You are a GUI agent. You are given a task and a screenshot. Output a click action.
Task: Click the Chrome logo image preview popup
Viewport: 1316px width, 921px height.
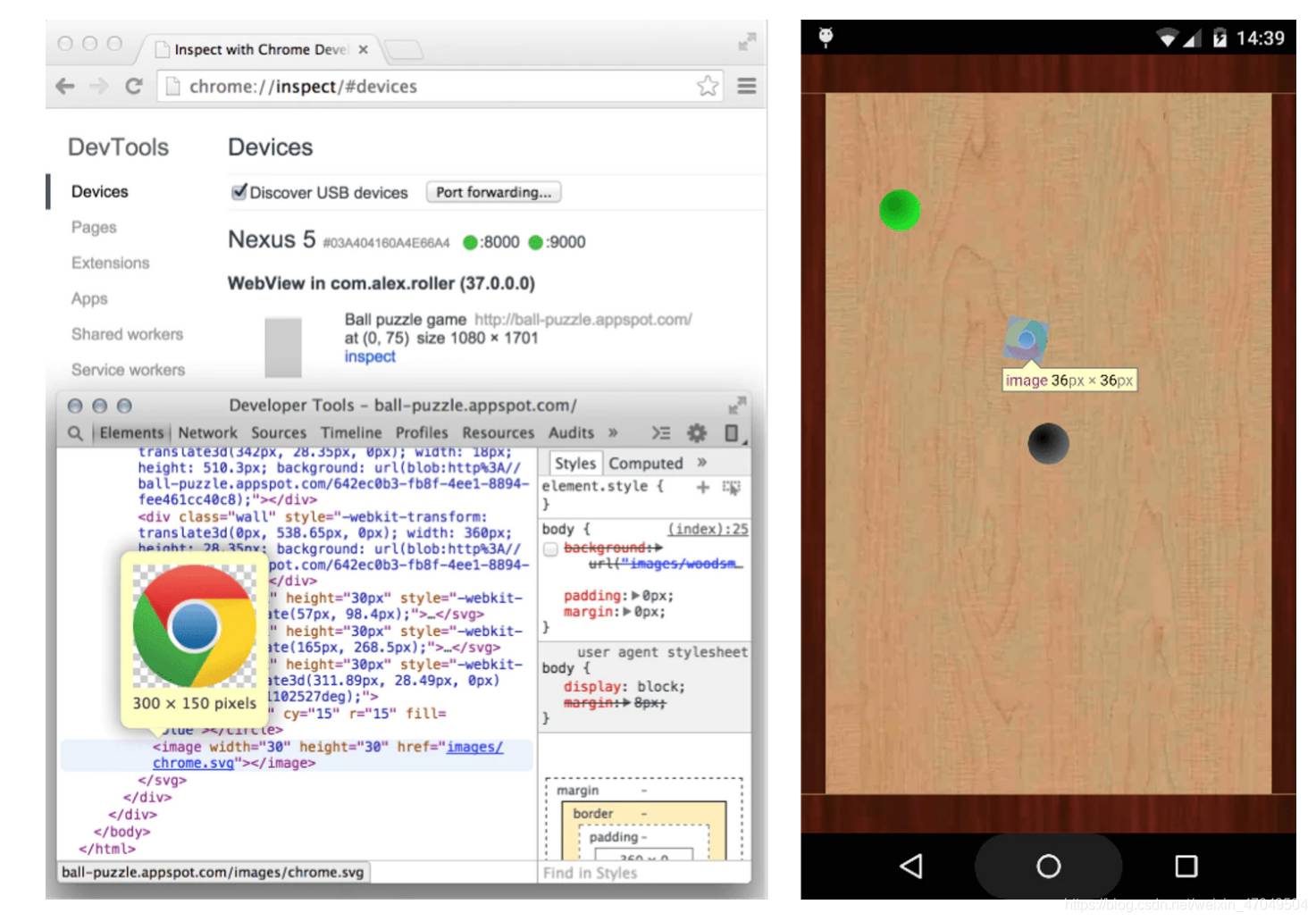[x=195, y=638]
